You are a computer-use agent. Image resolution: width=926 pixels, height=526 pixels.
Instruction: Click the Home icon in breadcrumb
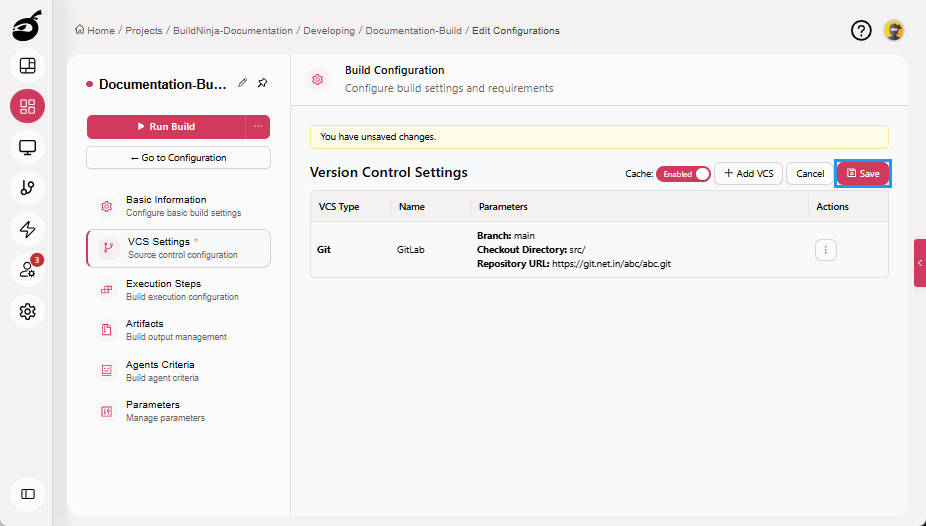(80, 30)
